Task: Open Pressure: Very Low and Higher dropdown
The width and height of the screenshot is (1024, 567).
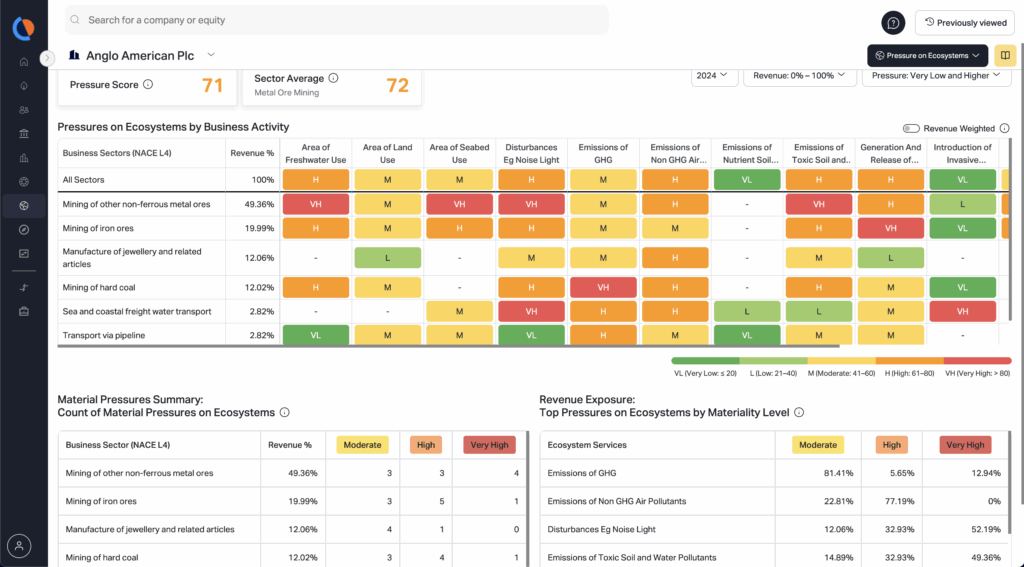Action: coord(936,75)
